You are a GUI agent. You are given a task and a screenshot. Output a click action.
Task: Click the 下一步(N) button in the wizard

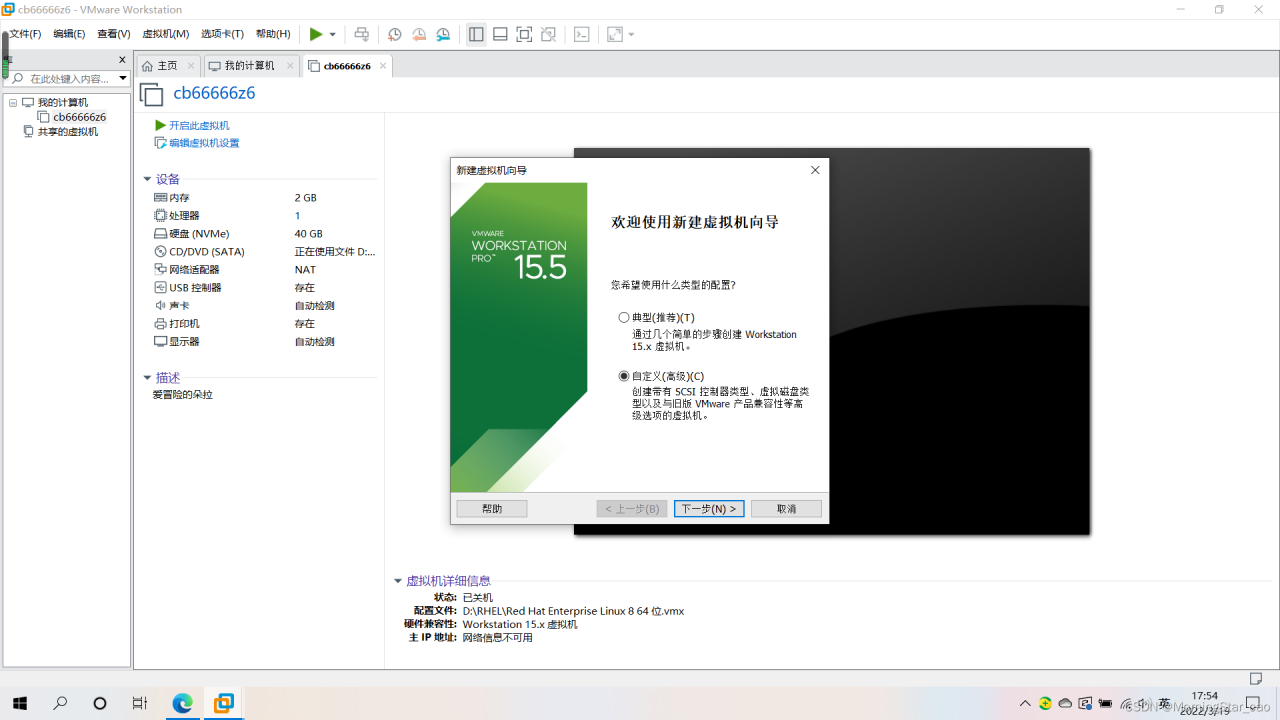tap(709, 509)
